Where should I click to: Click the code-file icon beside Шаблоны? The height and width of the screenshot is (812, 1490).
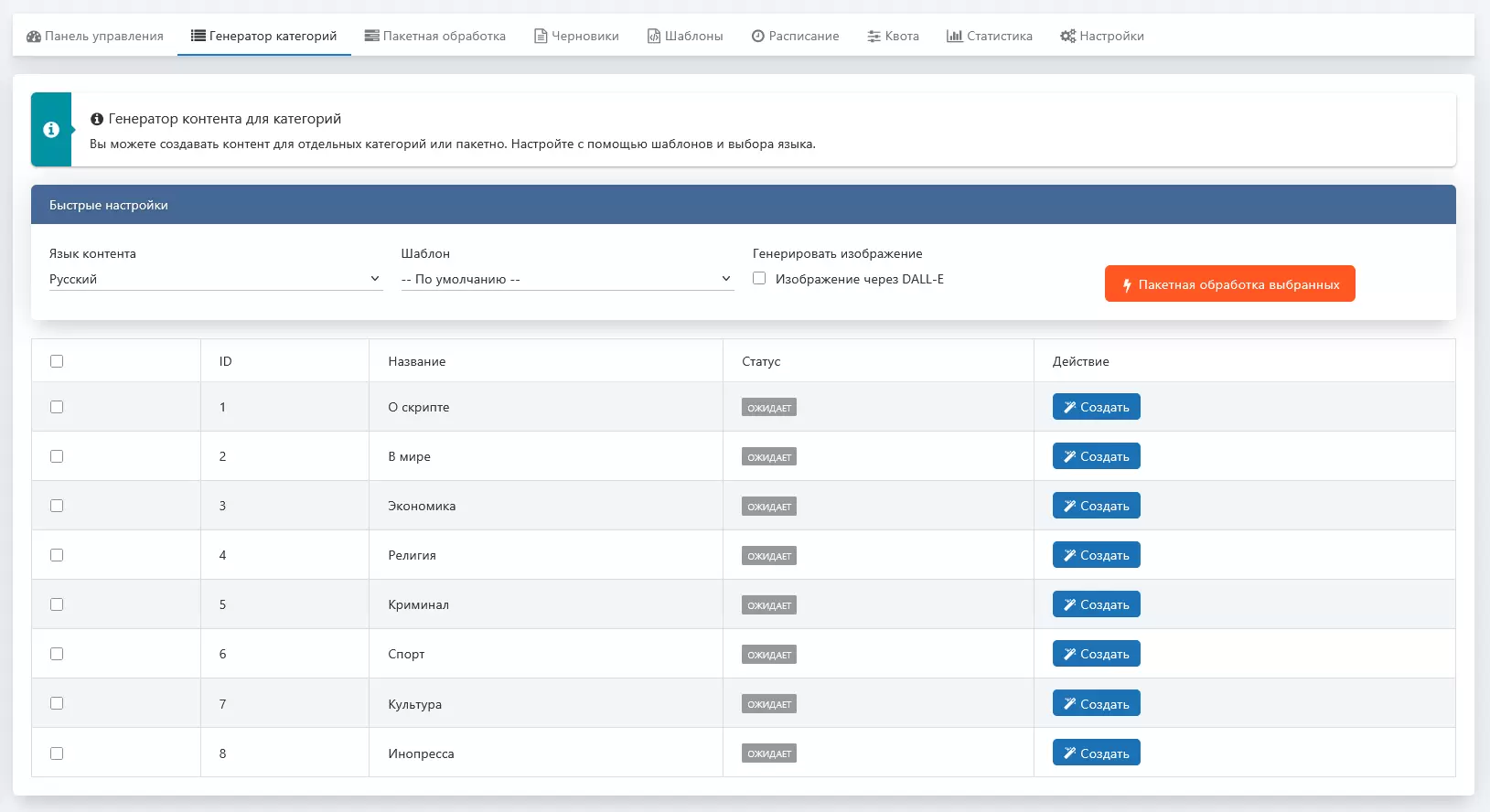pos(654,37)
